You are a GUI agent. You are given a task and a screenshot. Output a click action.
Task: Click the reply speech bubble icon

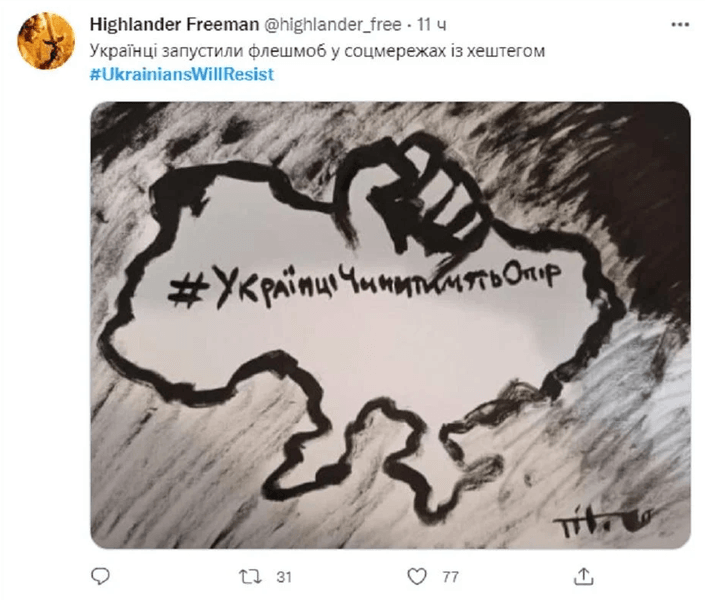click(x=100, y=576)
